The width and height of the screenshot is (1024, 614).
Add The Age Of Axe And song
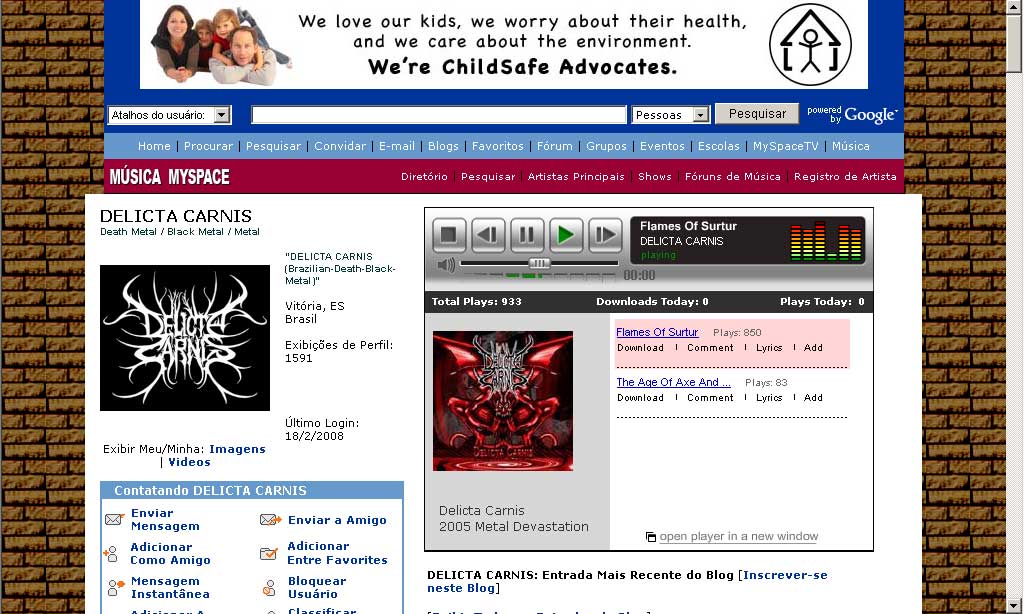tap(813, 397)
